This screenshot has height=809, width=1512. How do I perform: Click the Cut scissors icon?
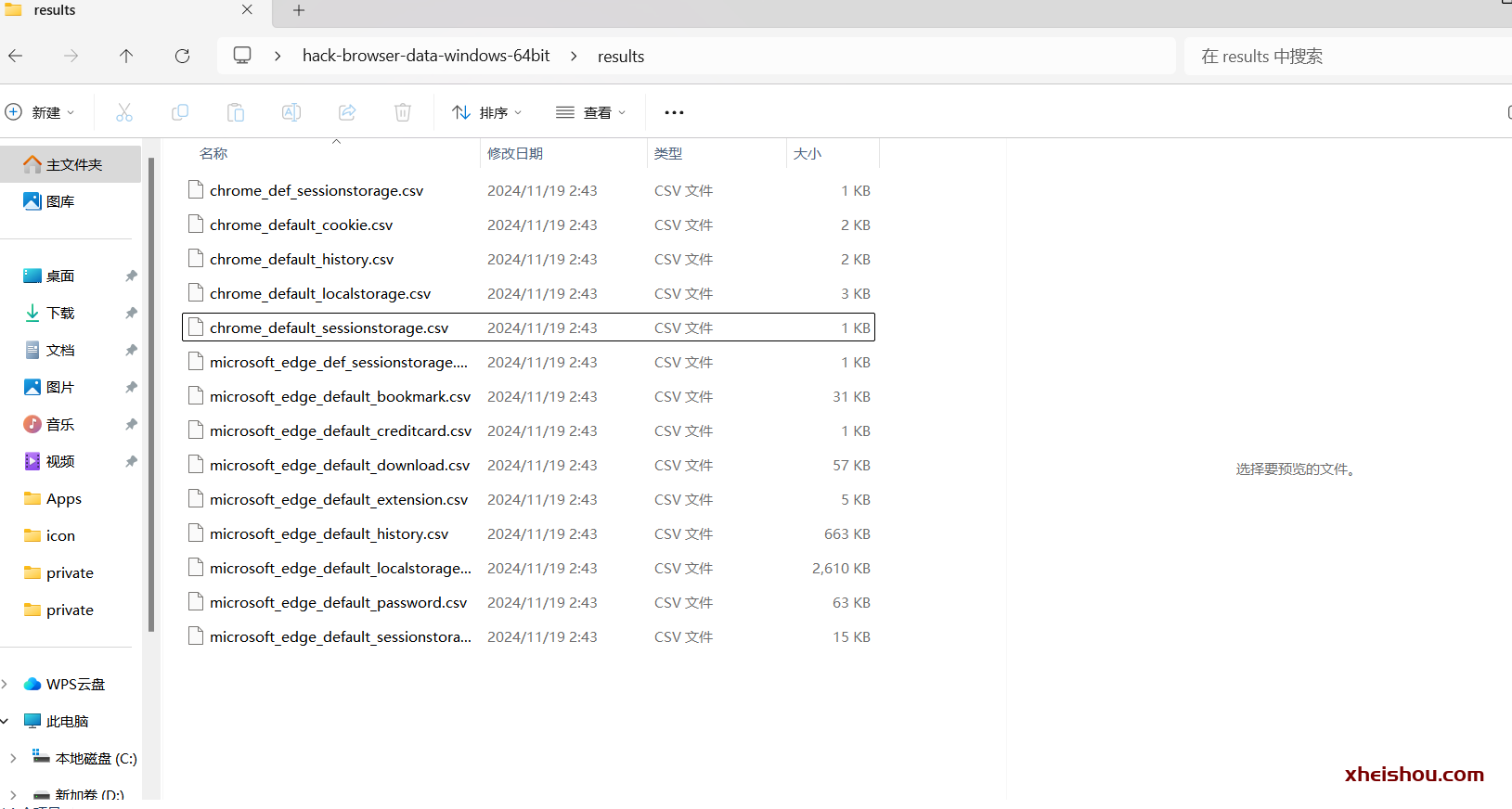point(124,112)
